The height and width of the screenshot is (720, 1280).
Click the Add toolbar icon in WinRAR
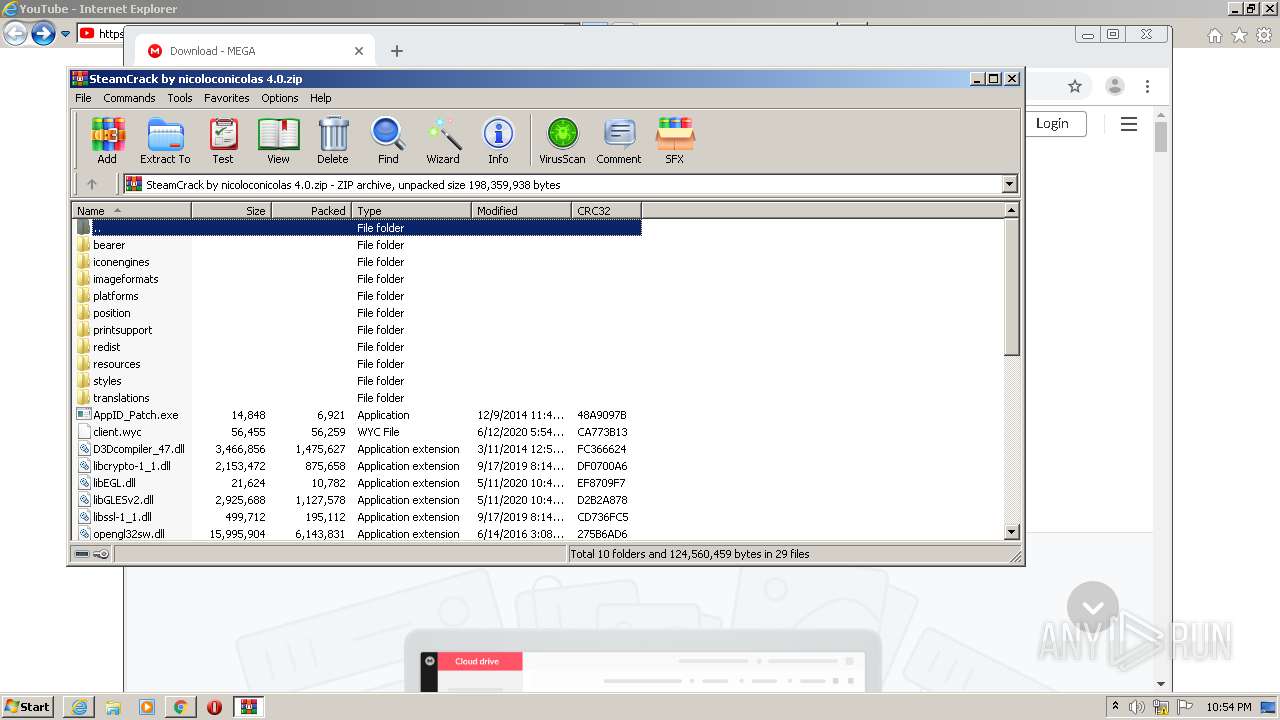pos(107,140)
